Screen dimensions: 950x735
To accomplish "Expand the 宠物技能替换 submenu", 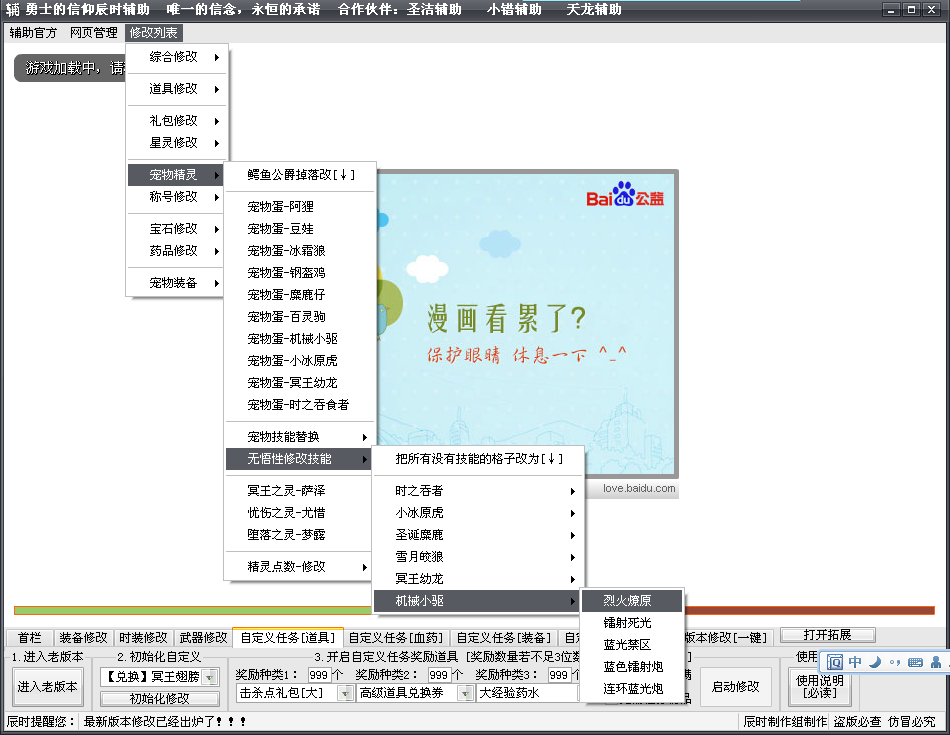I will pyautogui.click(x=299, y=437).
